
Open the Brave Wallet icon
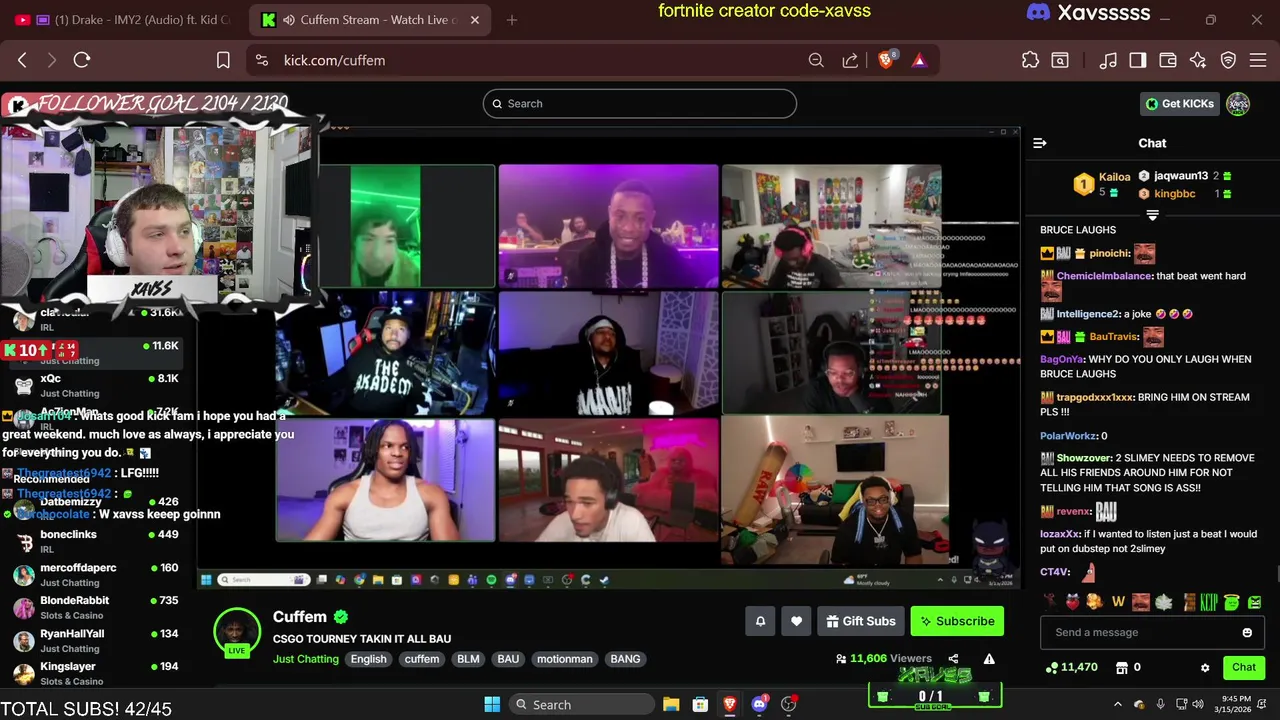1167,60
